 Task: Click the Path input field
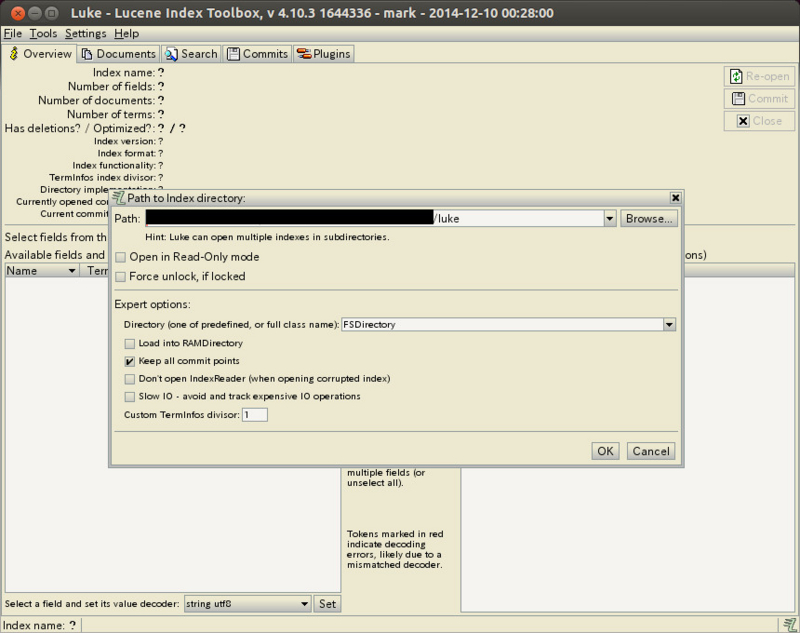pos(374,219)
